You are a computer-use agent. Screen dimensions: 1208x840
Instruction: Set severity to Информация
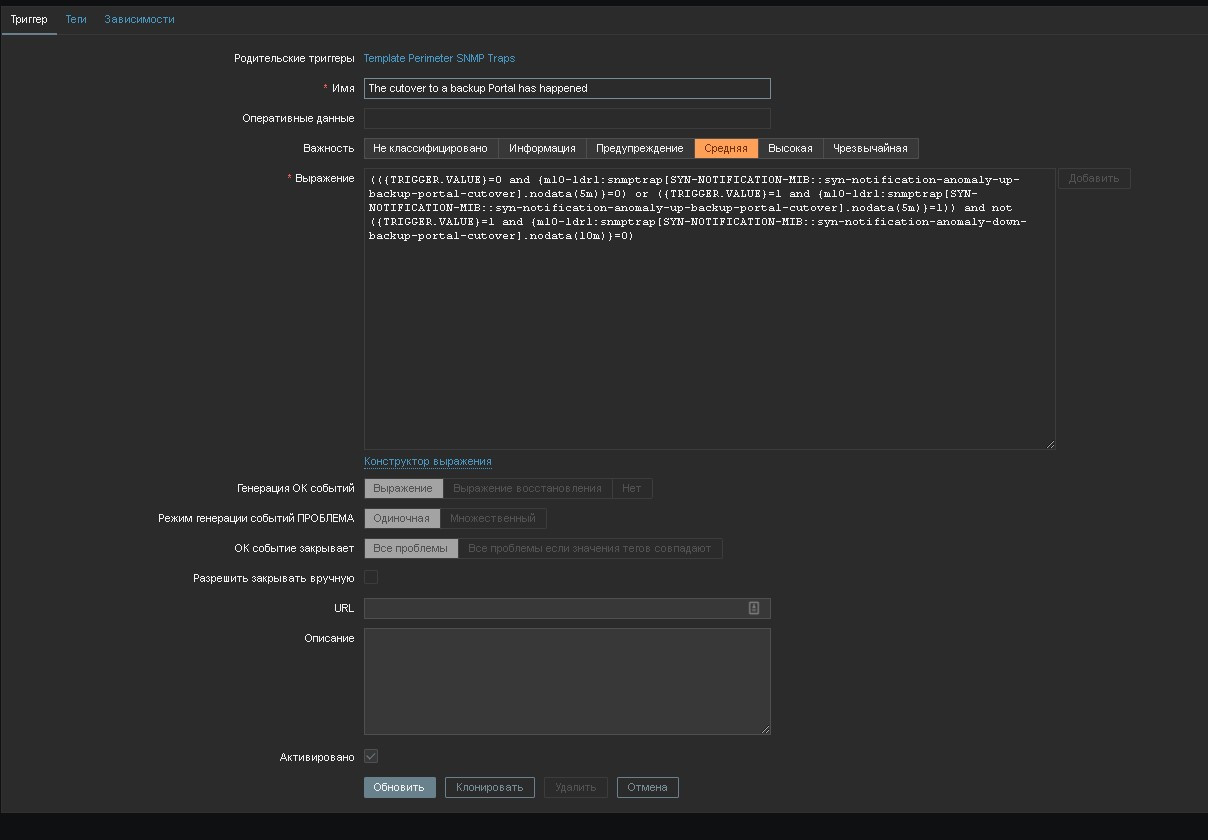pyautogui.click(x=542, y=148)
